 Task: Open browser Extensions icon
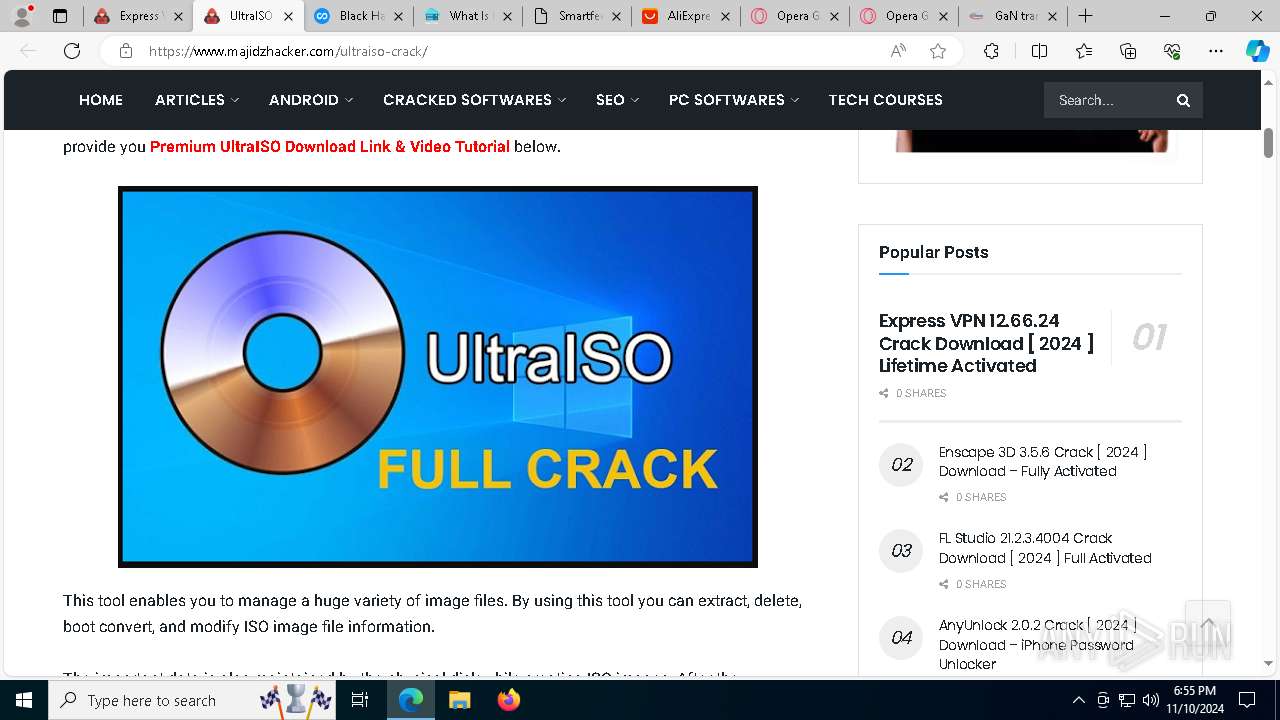pos(991,51)
